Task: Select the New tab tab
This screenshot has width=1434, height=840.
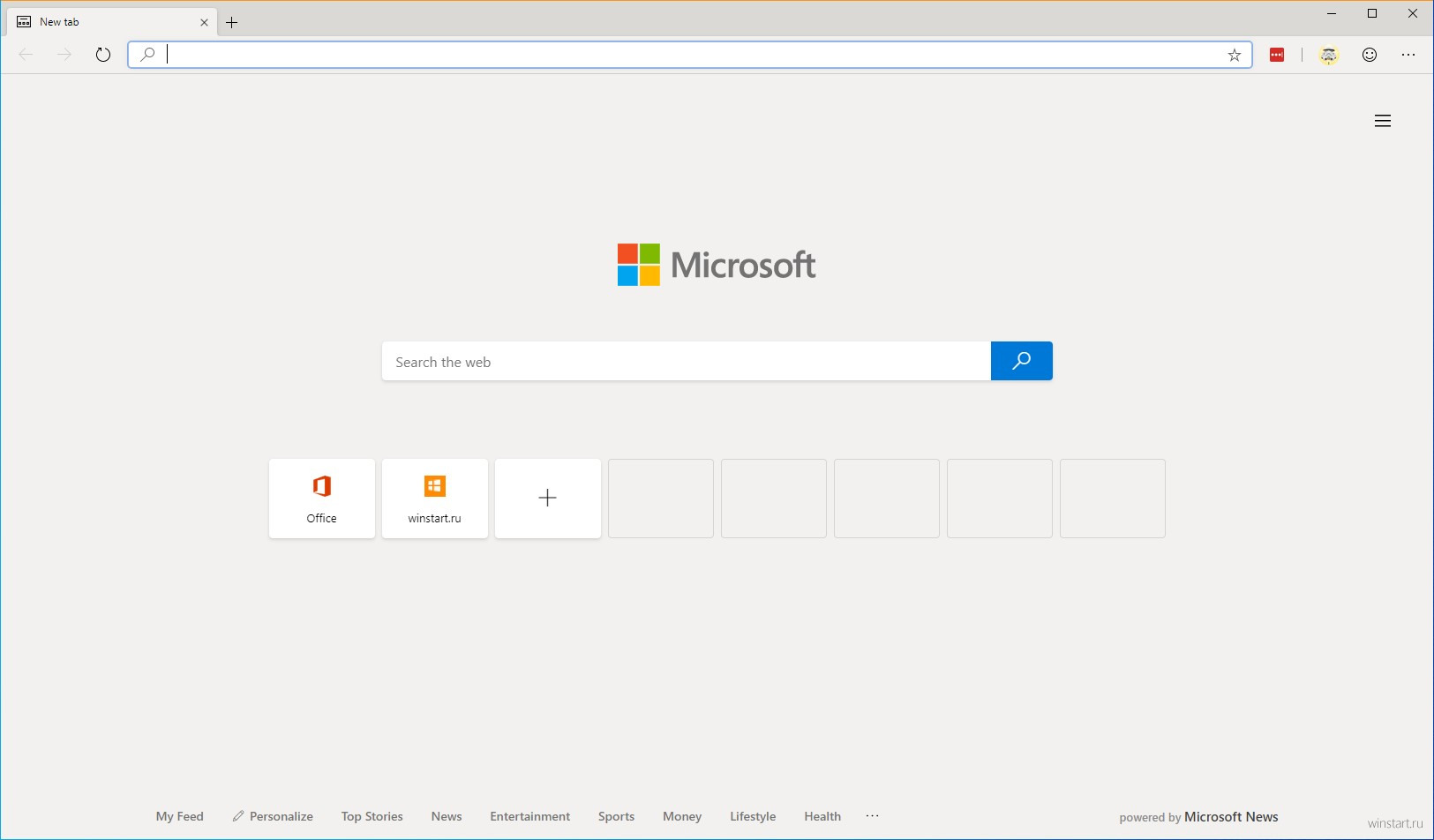Action: click(x=111, y=22)
